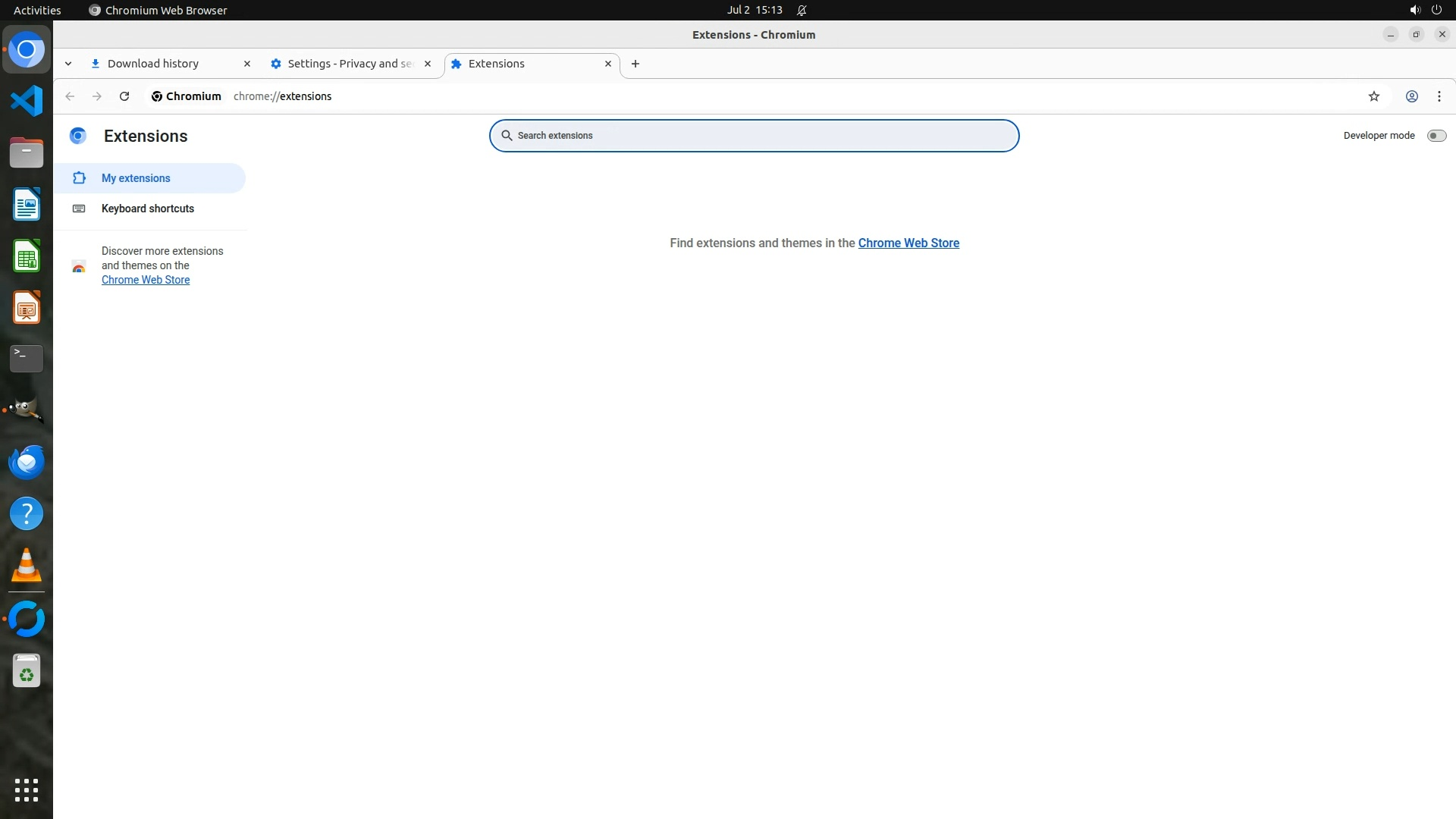This screenshot has width=1456, height=819.
Task: Open sidebar Chrome Web Store link
Action: coord(146,280)
